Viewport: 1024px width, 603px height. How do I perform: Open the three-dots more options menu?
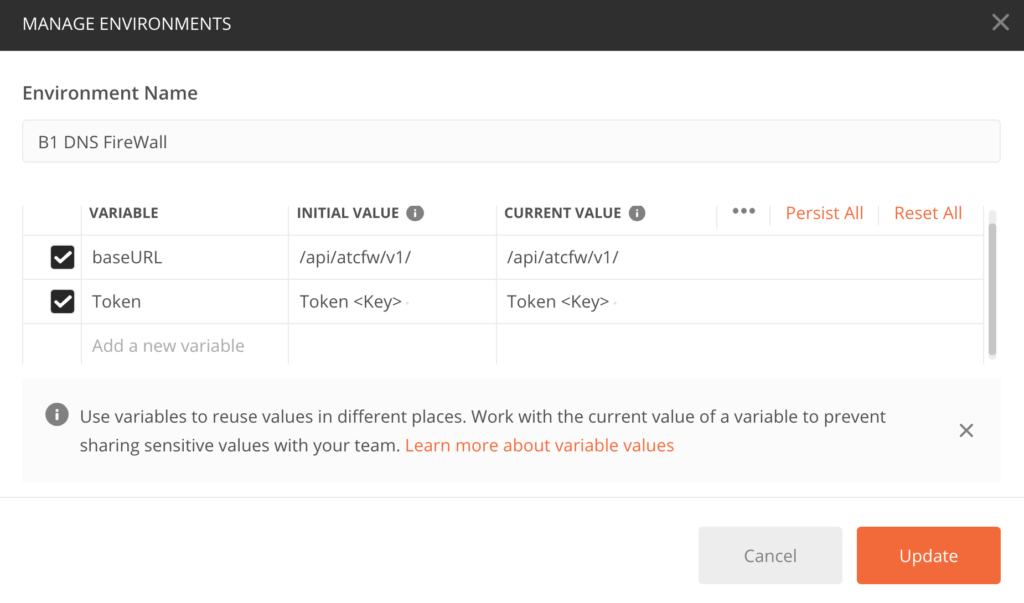pos(743,212)
